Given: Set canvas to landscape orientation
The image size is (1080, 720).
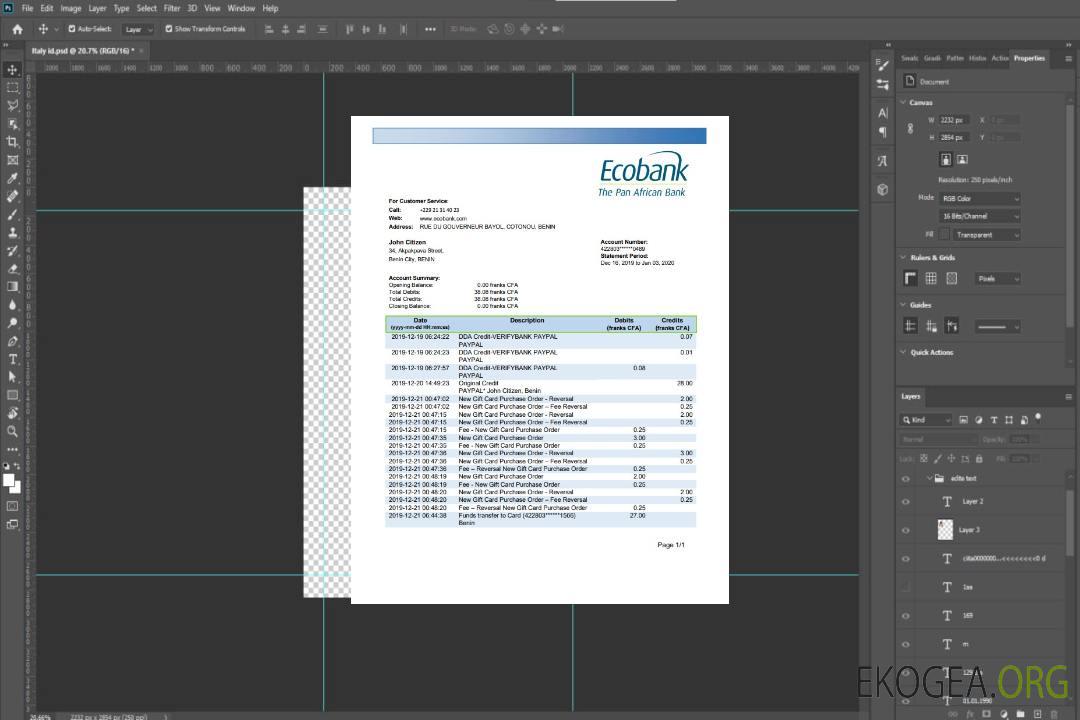Looking at the screenshot, I should coord(962,159).
